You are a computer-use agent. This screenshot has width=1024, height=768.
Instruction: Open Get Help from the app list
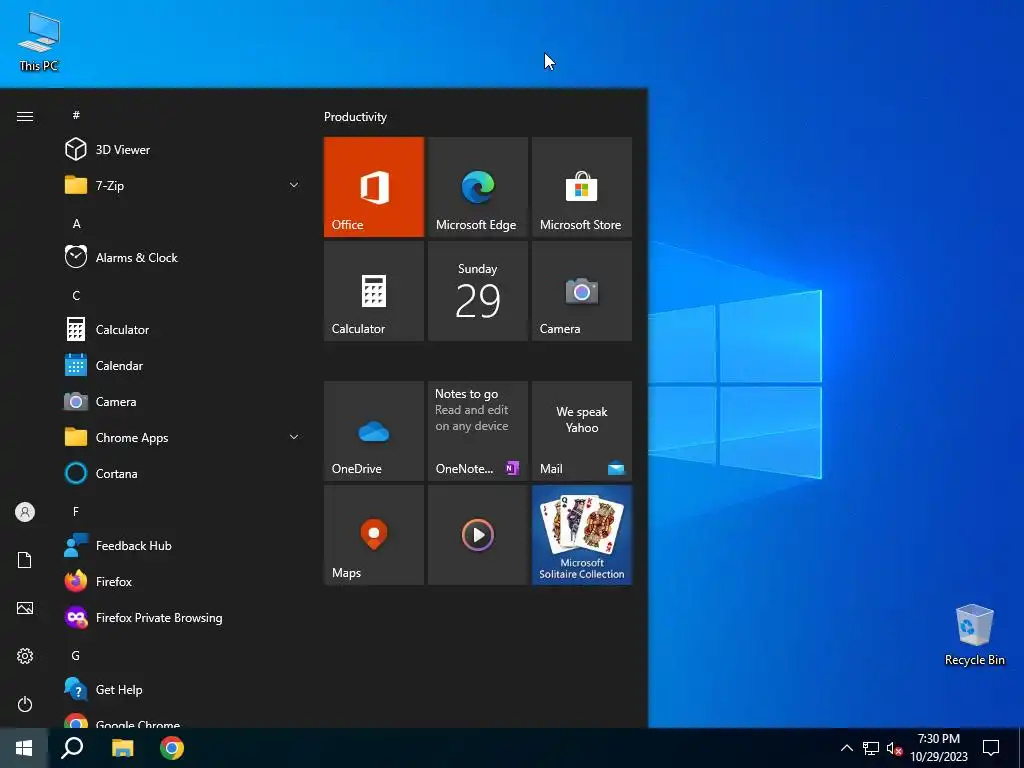click(183, 690)
